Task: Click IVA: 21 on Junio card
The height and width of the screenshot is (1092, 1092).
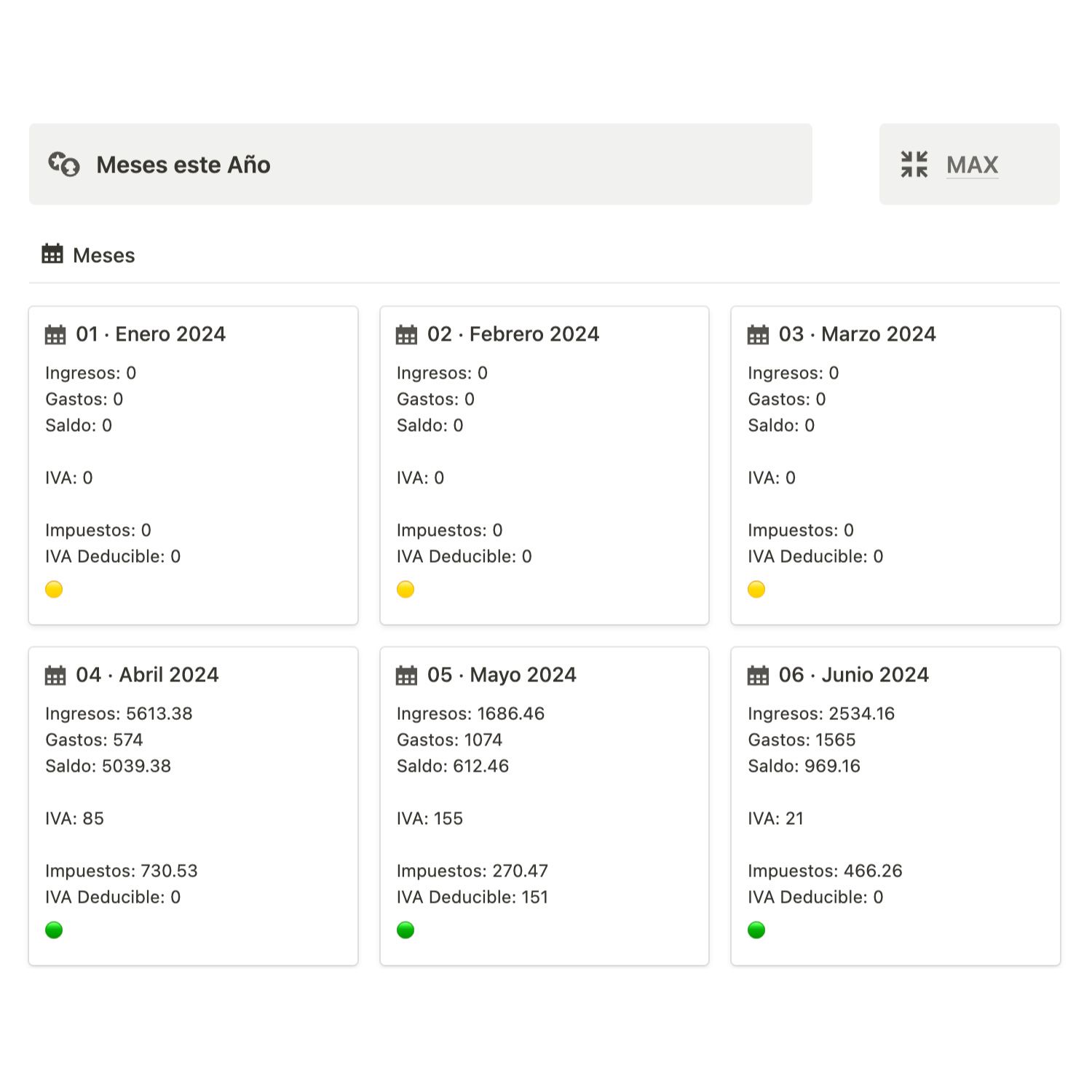Action: point(775,818)
